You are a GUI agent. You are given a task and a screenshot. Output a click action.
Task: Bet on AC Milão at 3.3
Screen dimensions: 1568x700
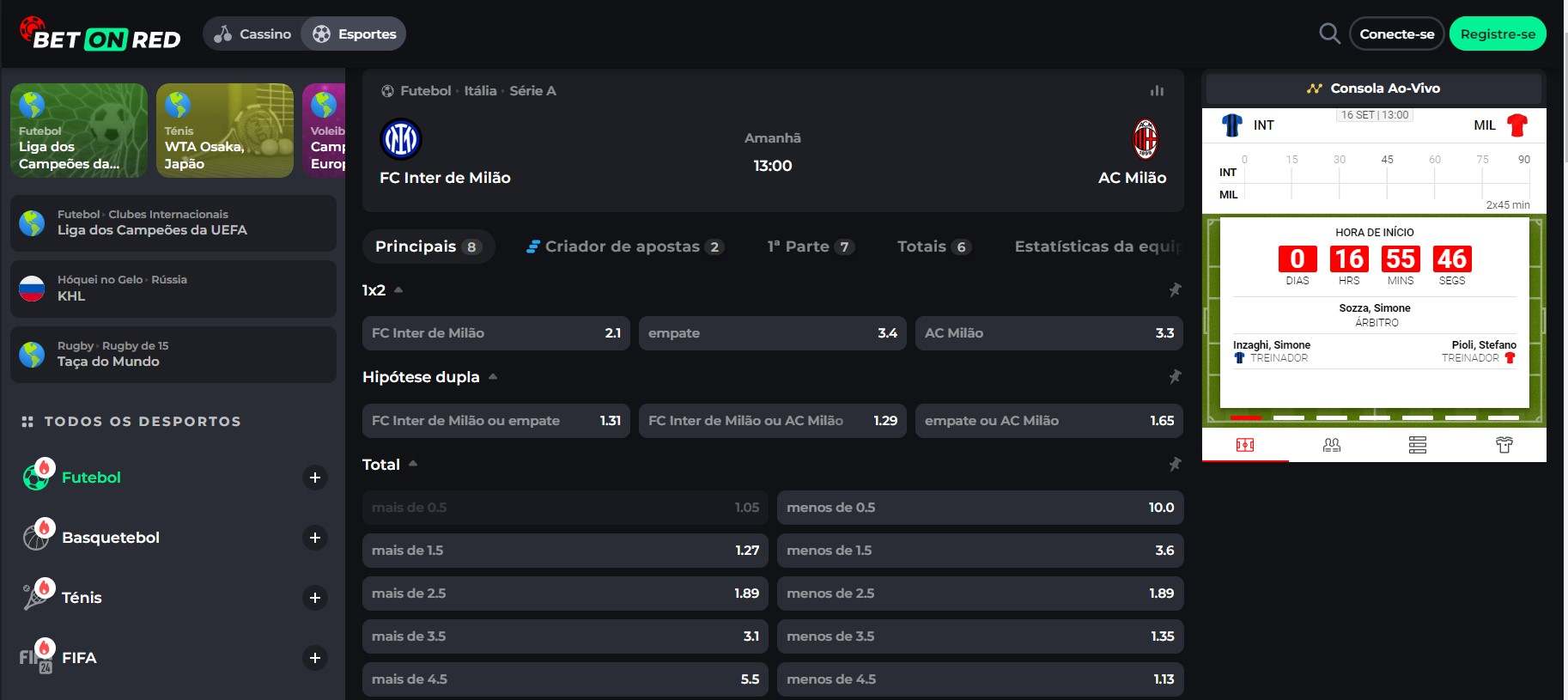(x=1049, y=333)
